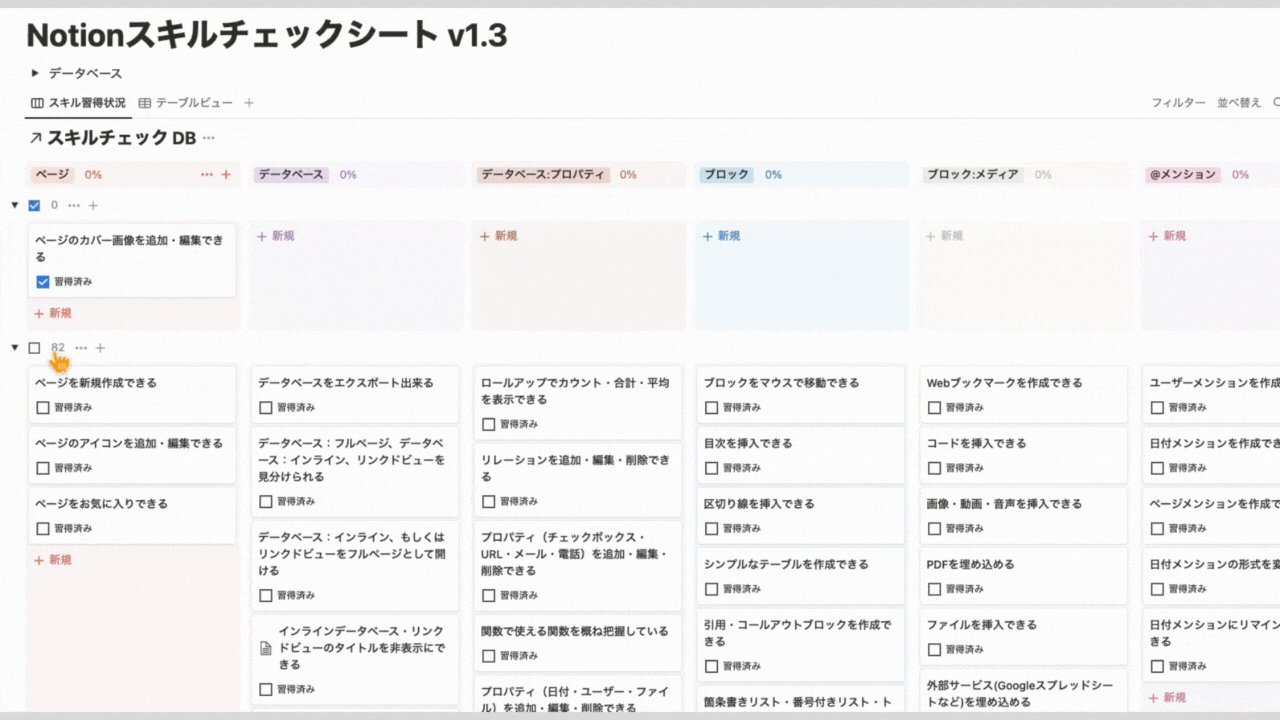This screenshot has width=1280, height=720.
Task: Open the 並べ替え sort option
Action: coord(1239,103)
